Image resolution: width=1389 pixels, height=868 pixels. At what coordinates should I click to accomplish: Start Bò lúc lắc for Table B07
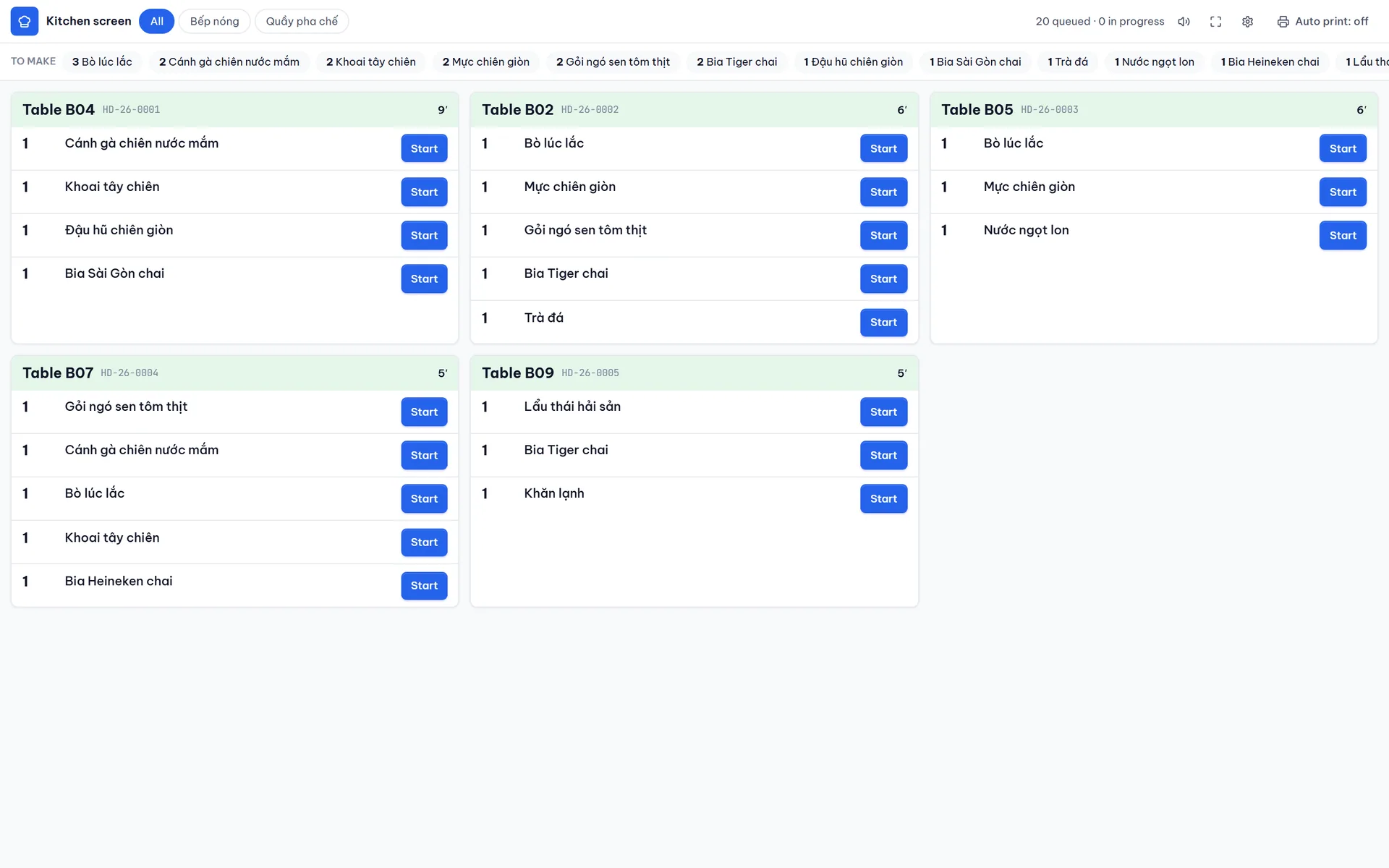pyautogui.click(x=424, y=498)
